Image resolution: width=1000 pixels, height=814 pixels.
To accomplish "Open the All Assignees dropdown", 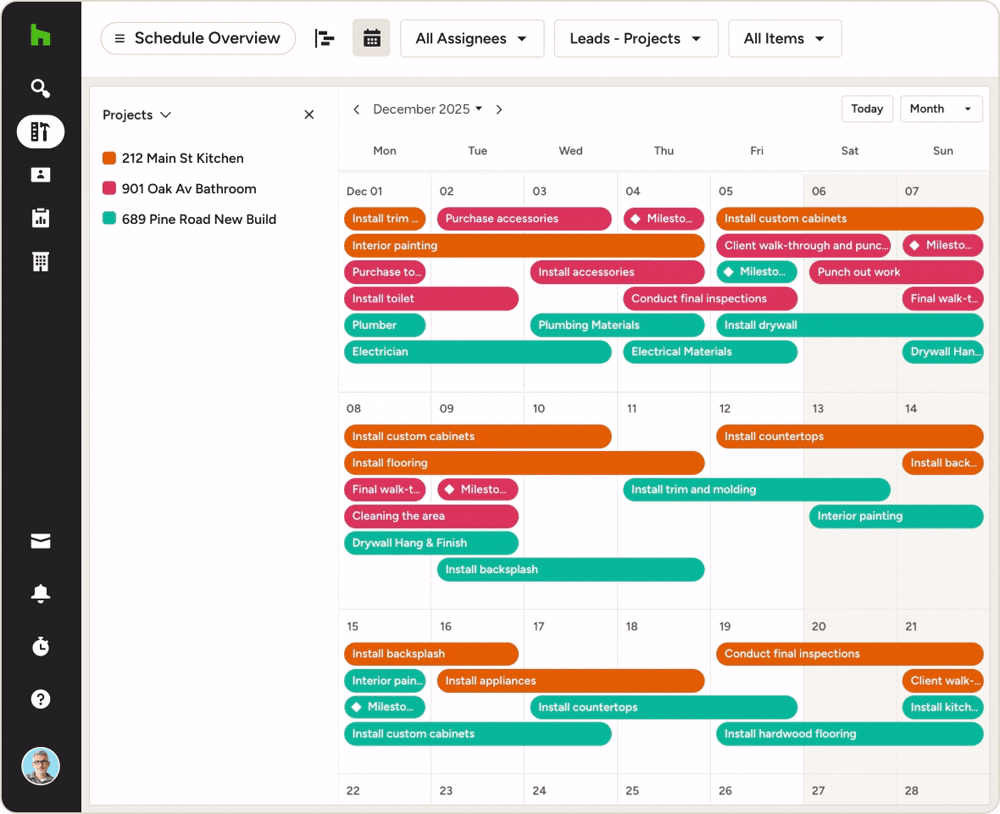I will tap(472, 39).
